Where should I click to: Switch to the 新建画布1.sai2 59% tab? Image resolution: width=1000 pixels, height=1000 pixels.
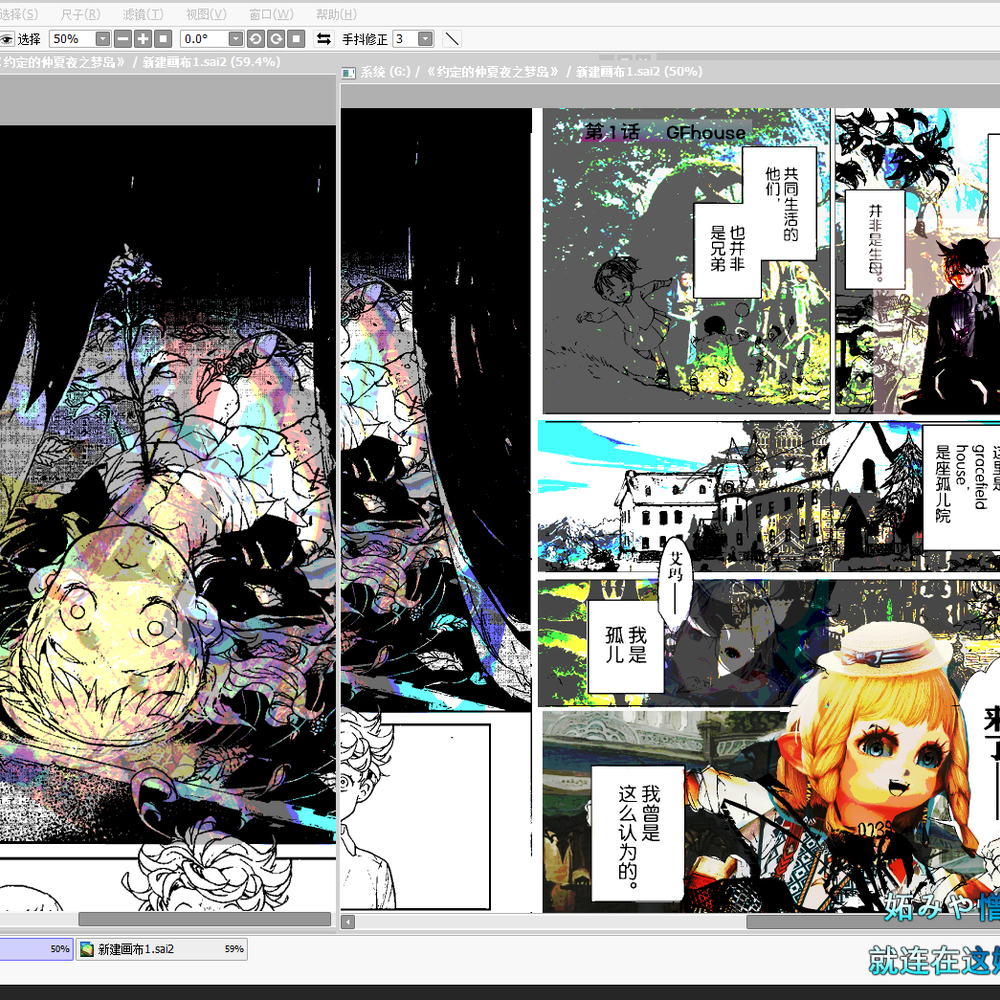[x=162, y=949]
